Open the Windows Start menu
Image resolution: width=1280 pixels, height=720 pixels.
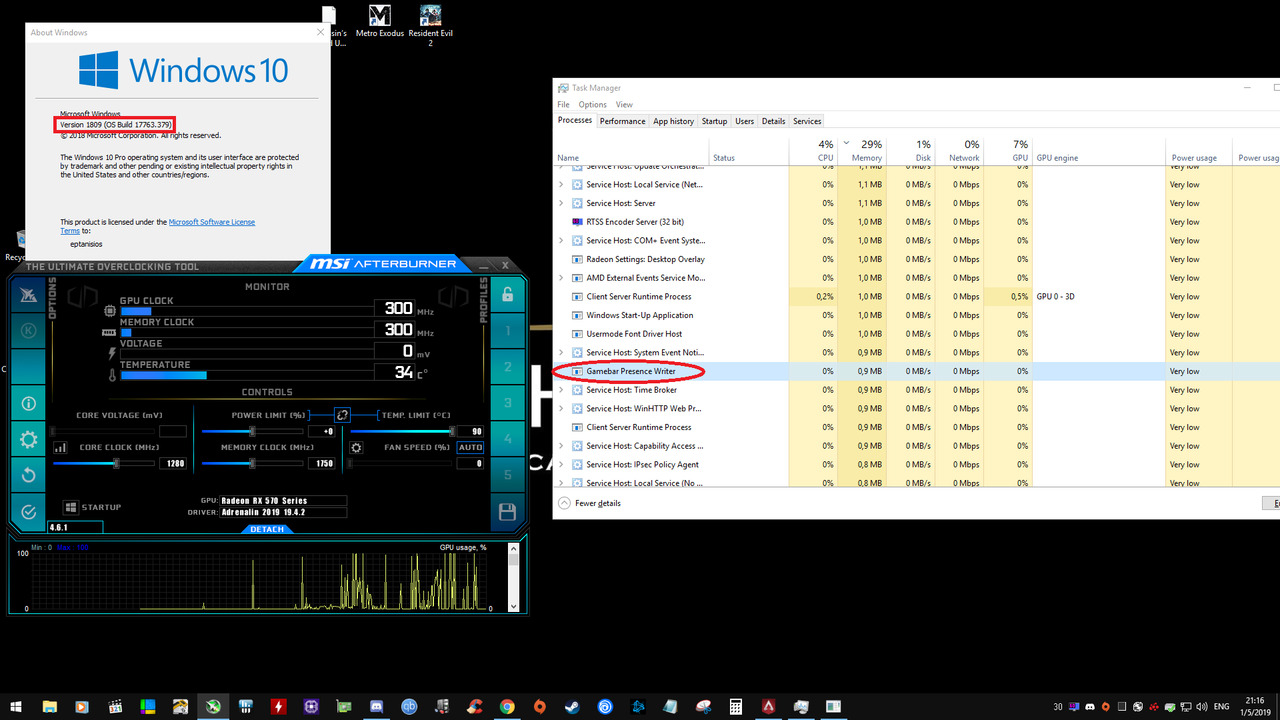click(x=17, y=706)
